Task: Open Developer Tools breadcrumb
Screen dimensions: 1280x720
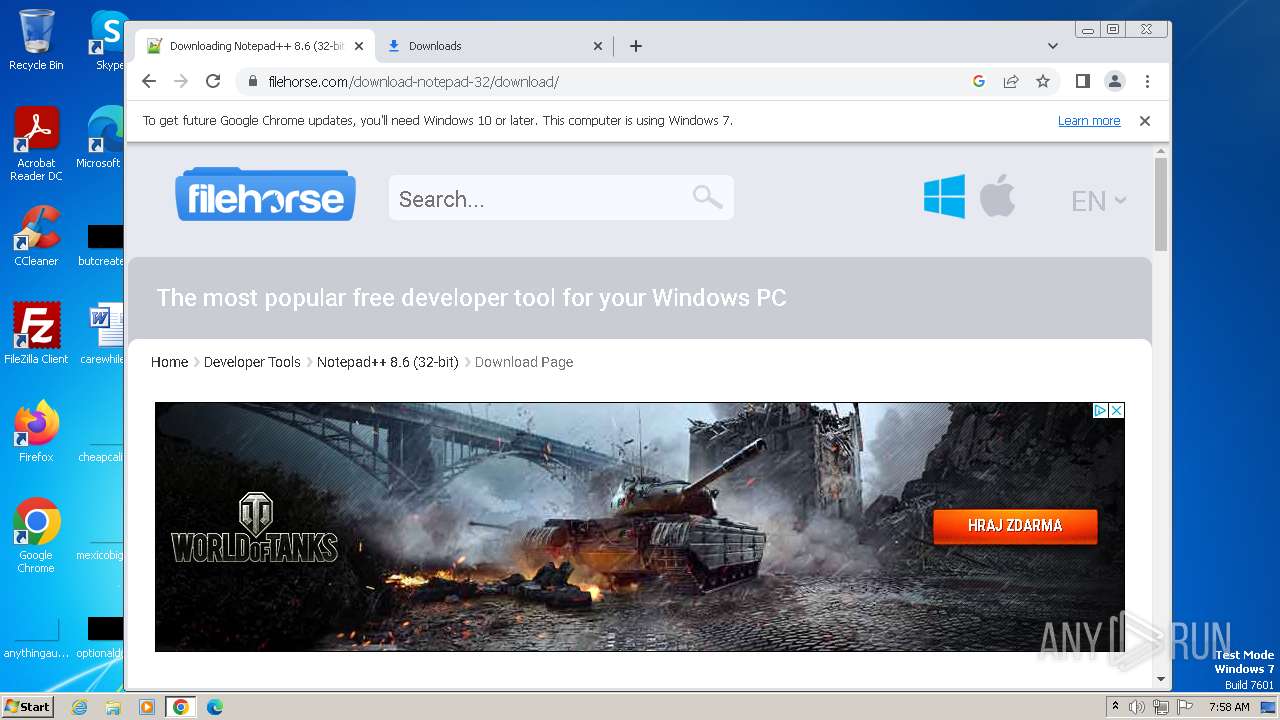Action: click(x=252, y=362)
